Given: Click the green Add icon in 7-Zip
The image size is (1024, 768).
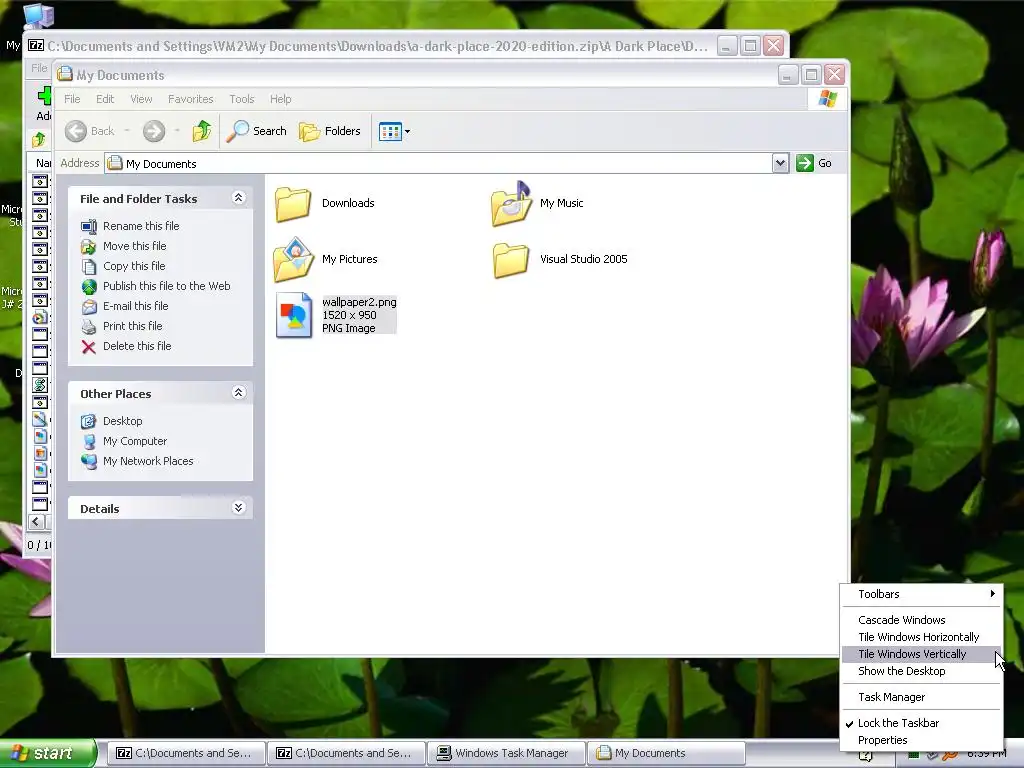Looking at the screenshot, I should coord(44,96).
